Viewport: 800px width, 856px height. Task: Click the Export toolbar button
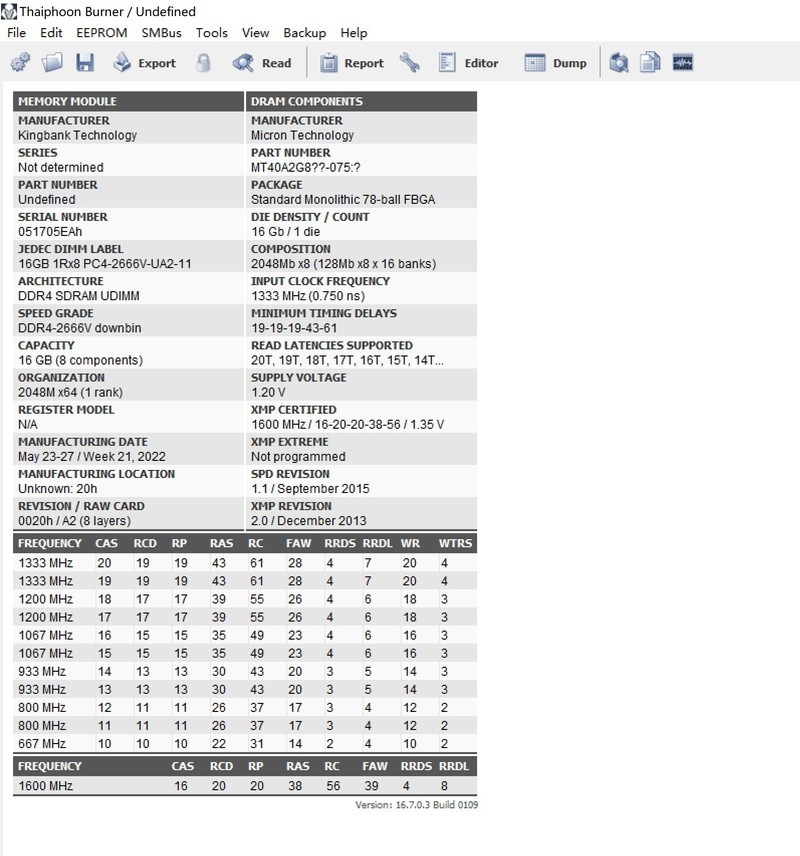145,63
